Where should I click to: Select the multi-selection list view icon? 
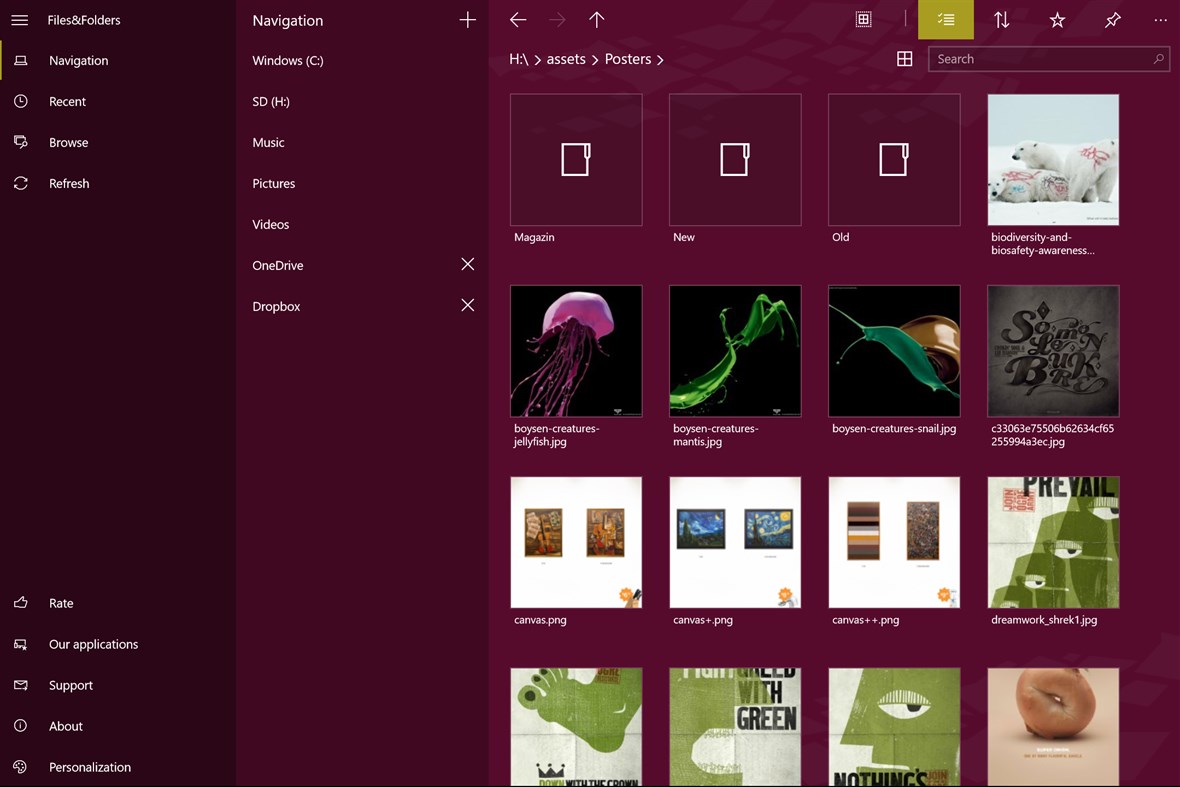pos(945,19)
